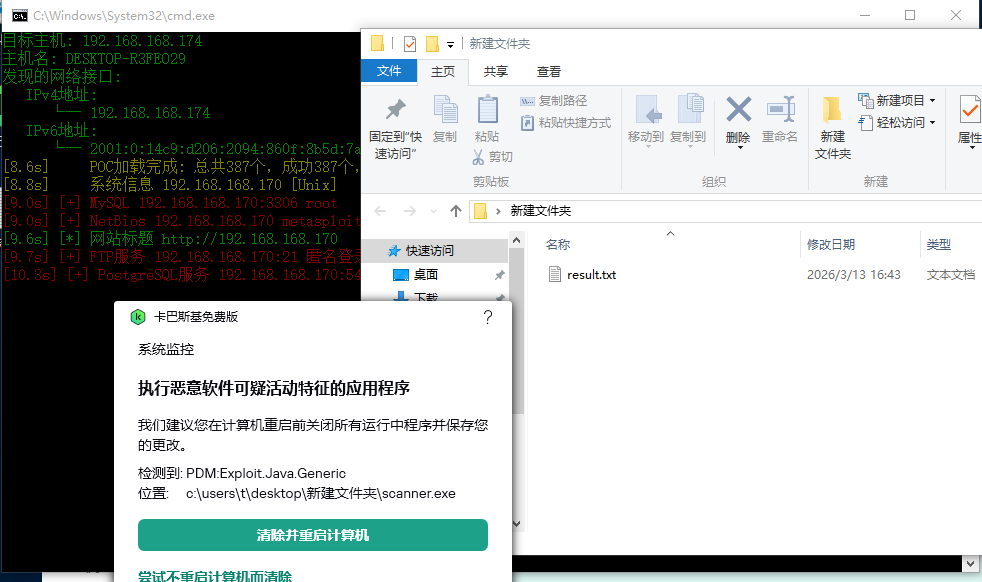The width and height of the screenshot is (982, 582).
Task: Click the address bar path 新建文件夹
Action: pyautogui.click(x=540, y=211)
